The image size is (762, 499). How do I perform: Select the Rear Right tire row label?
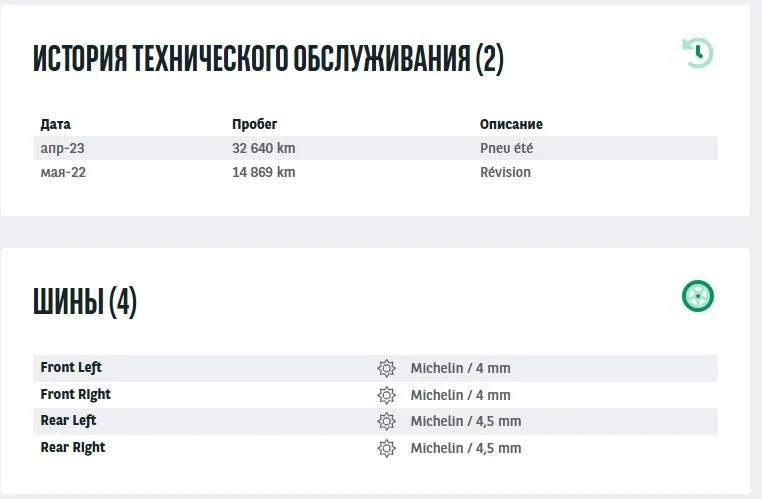pyautogui.click(x=73, y=448)
